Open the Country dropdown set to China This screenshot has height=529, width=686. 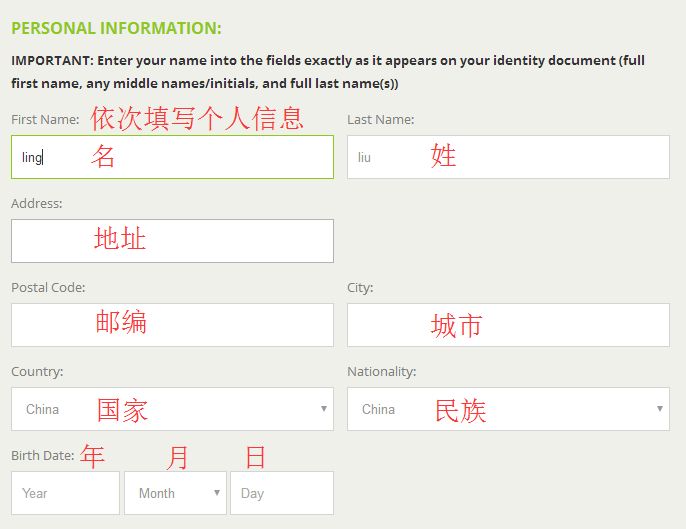coord(172,409)
